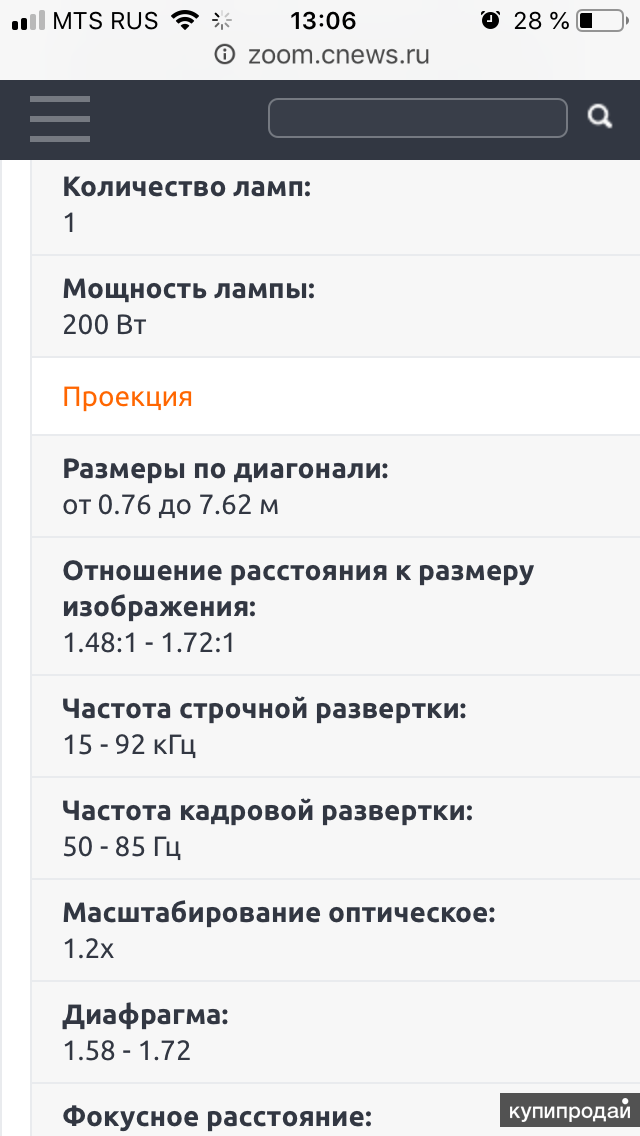This screenshot has width=640, height=1136.
Task: Select the Количество ламп row
Action: click(336, 206)
